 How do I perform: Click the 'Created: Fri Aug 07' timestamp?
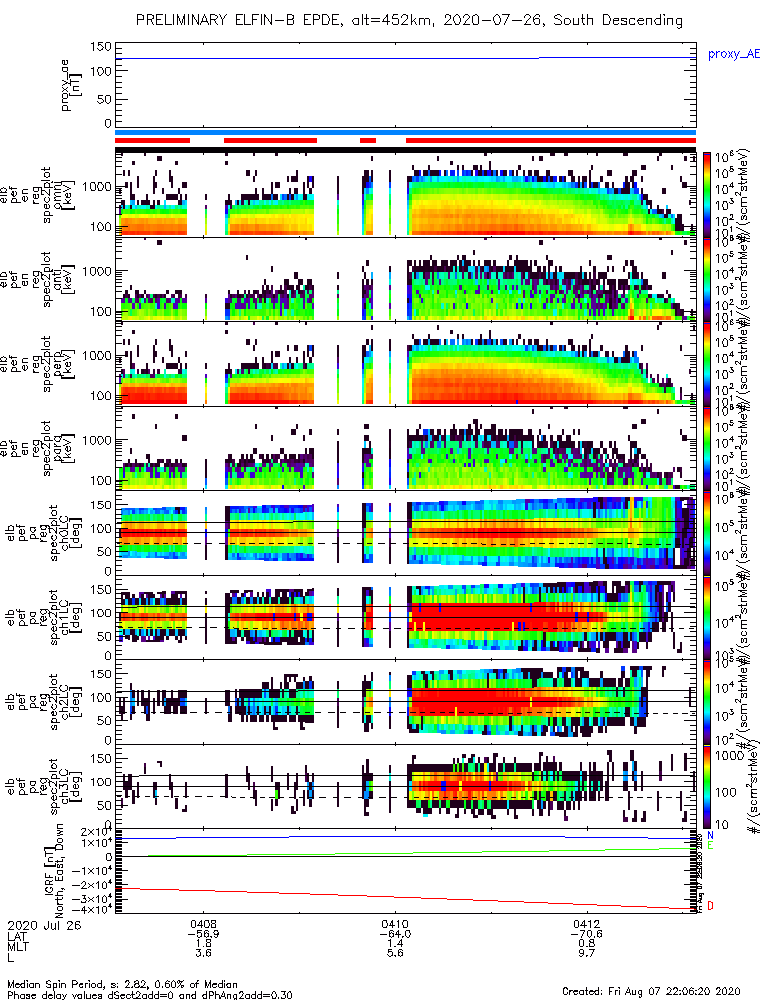pyautogui.click(x=651, y=991)
